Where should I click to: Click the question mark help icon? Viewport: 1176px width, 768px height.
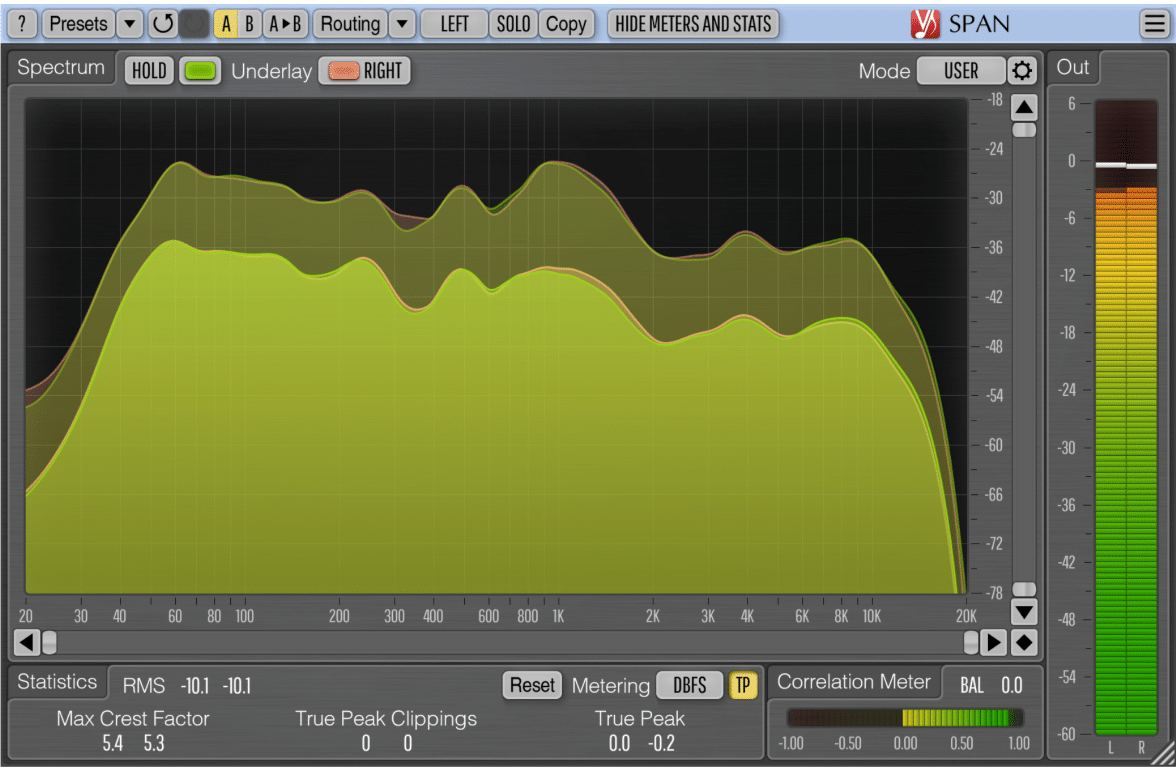point(22,23)
